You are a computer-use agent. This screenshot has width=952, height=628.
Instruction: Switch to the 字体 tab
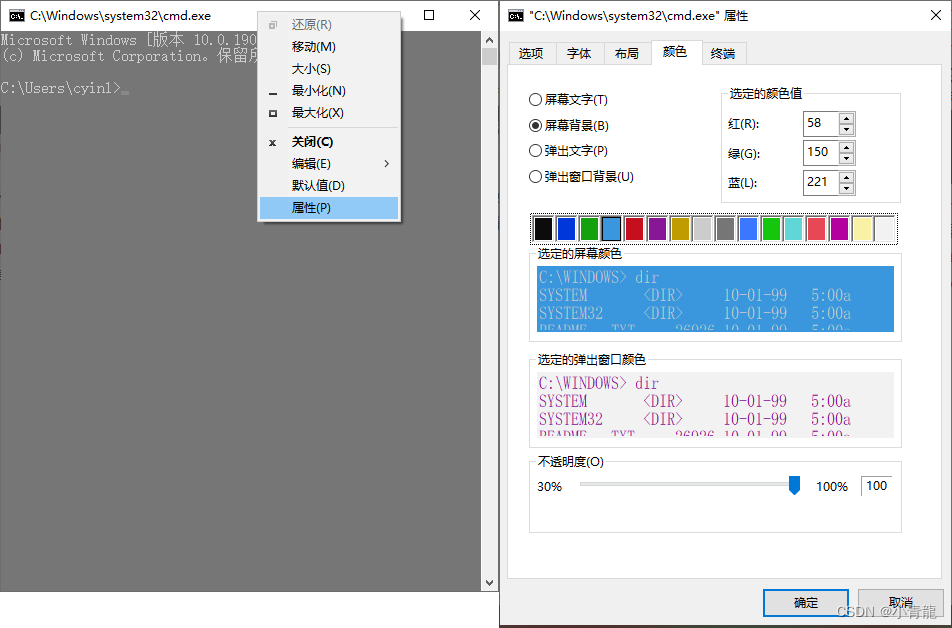coord(580,54)
